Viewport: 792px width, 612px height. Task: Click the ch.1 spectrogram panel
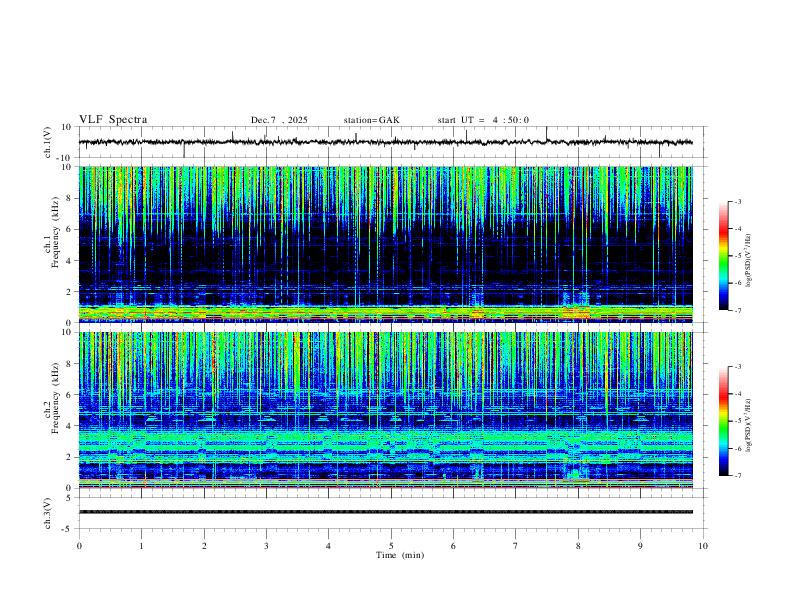click(x=385, y=244)
